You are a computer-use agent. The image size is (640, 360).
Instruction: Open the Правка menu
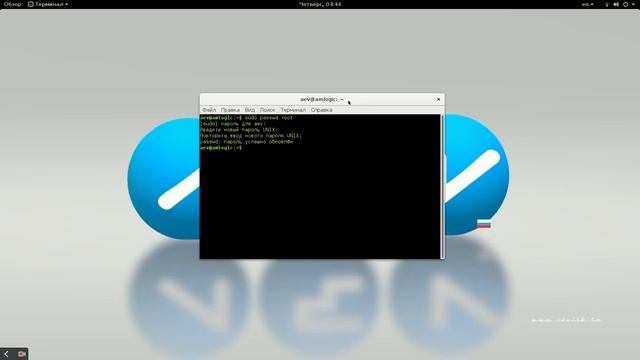point(230,110)
